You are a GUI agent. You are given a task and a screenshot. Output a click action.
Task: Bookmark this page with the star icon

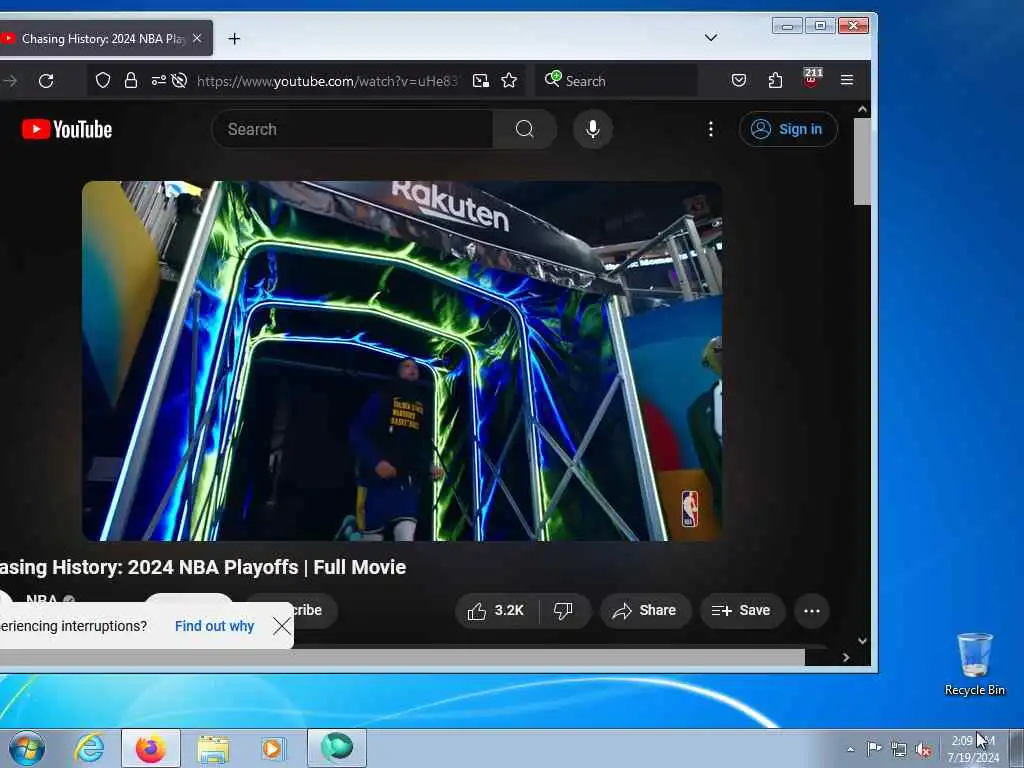(509, 80)
